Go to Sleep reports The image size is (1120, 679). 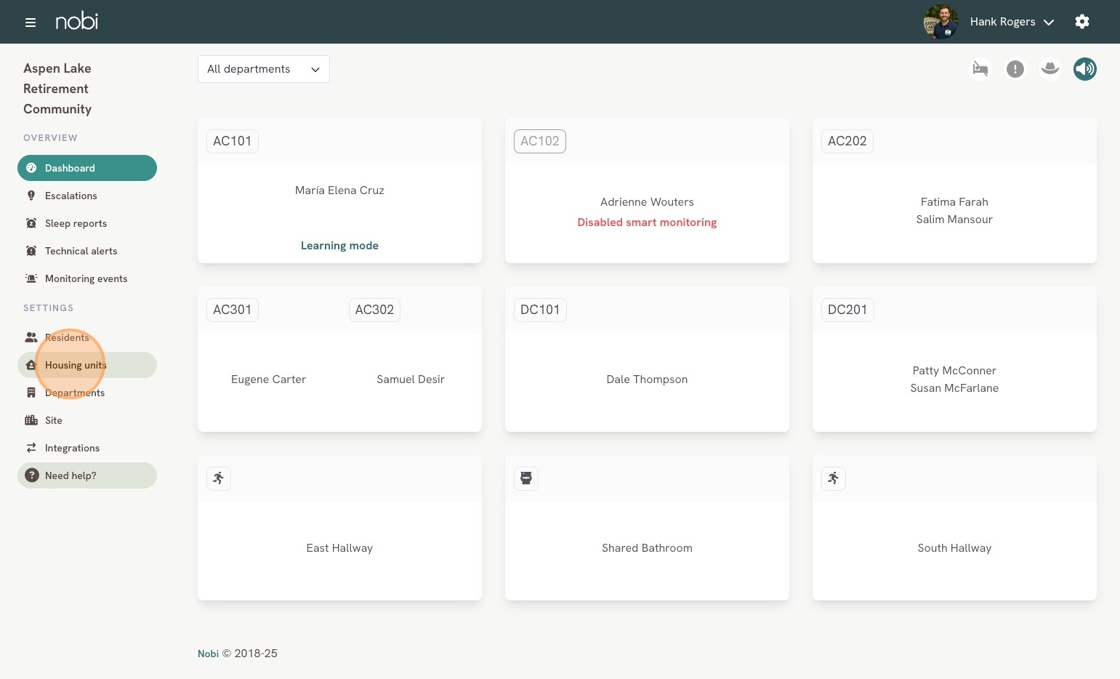tap(76, 224)
